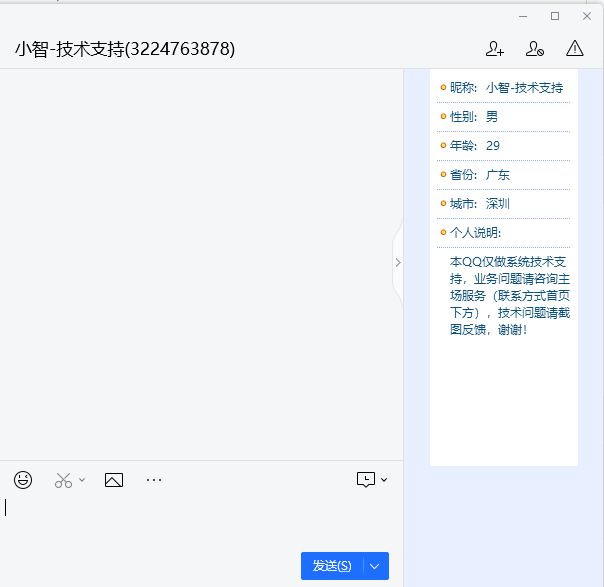
Task: Click the 年龄: 29 row
Action: click(x=503, y=146)
